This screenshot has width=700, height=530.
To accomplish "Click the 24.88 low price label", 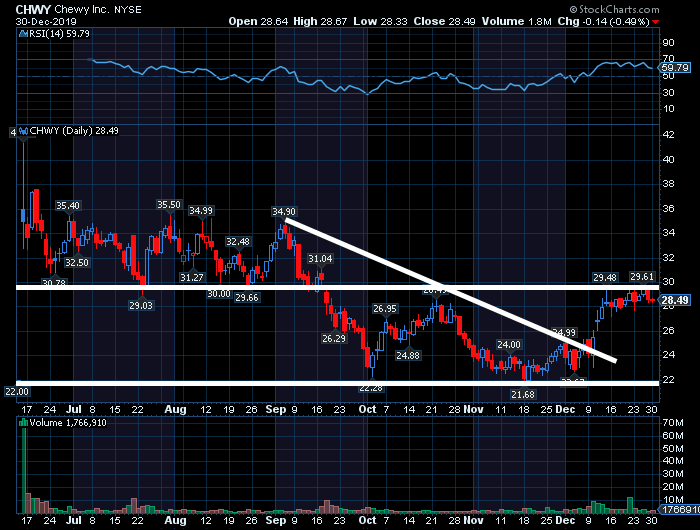I will (408, 355).
